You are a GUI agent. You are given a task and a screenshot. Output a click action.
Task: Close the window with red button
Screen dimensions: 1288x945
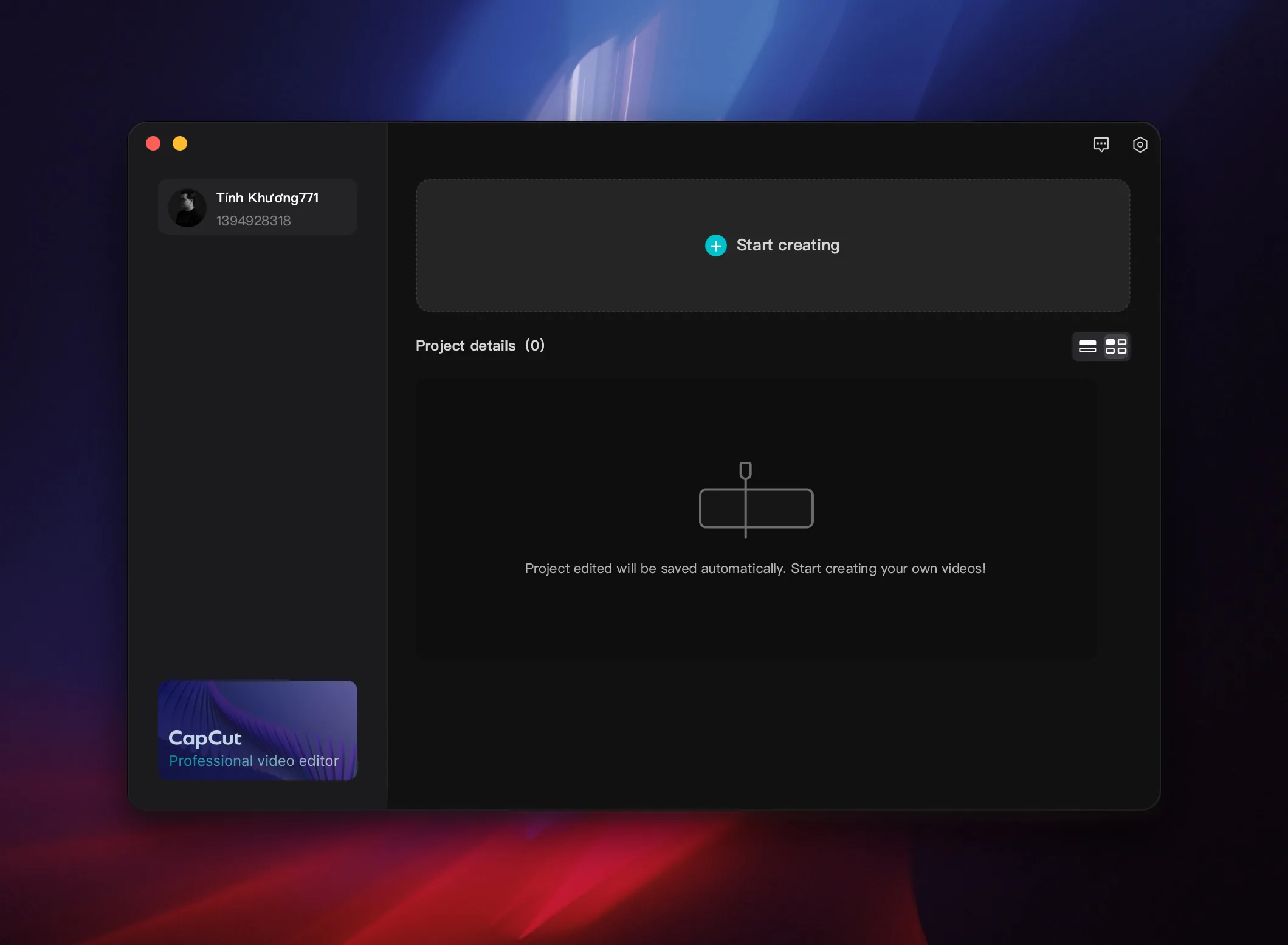pyautogui.click(x=153, y=143)
